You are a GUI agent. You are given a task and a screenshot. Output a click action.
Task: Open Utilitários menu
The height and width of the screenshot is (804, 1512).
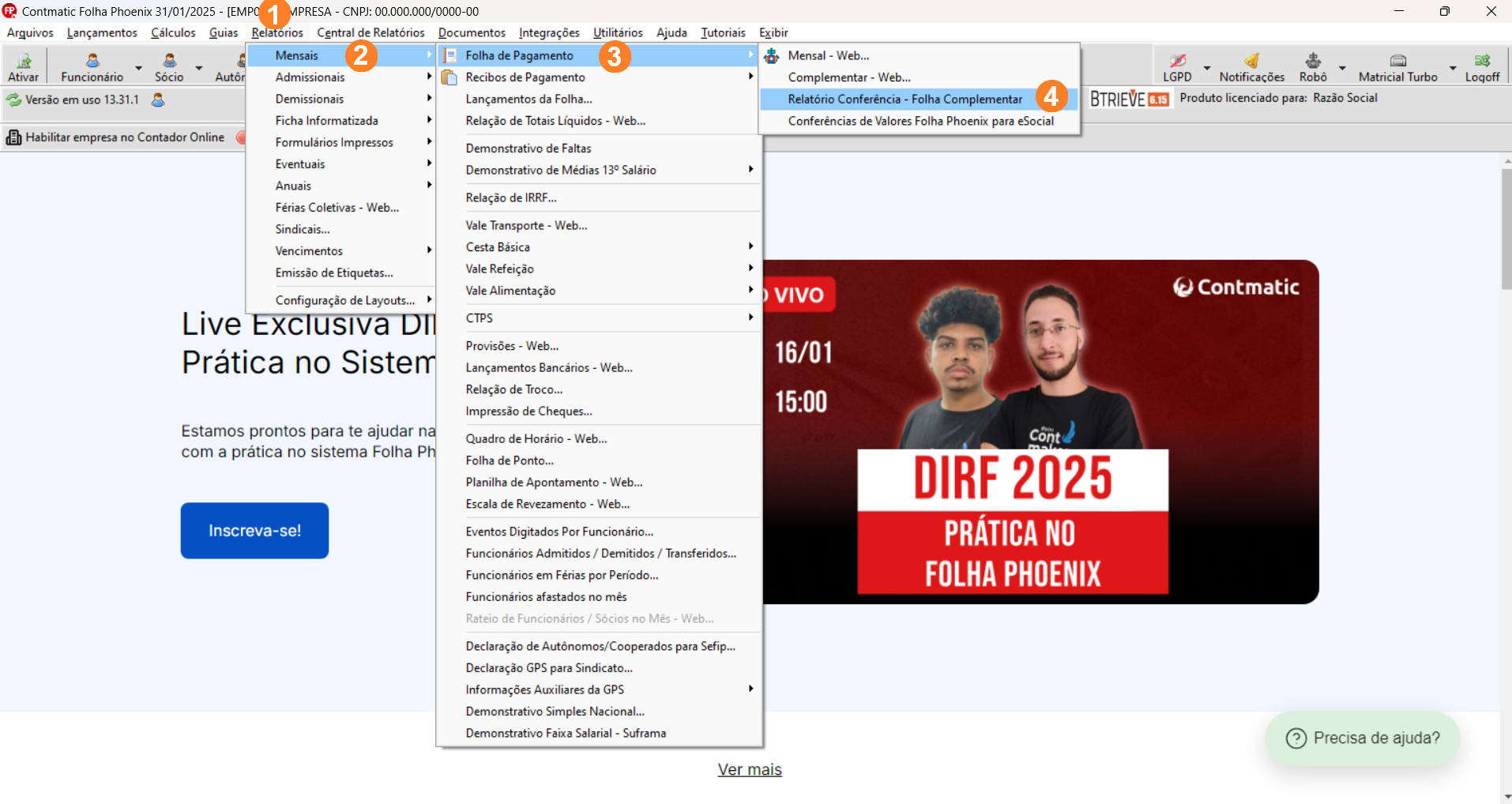(x=618, y=32)
